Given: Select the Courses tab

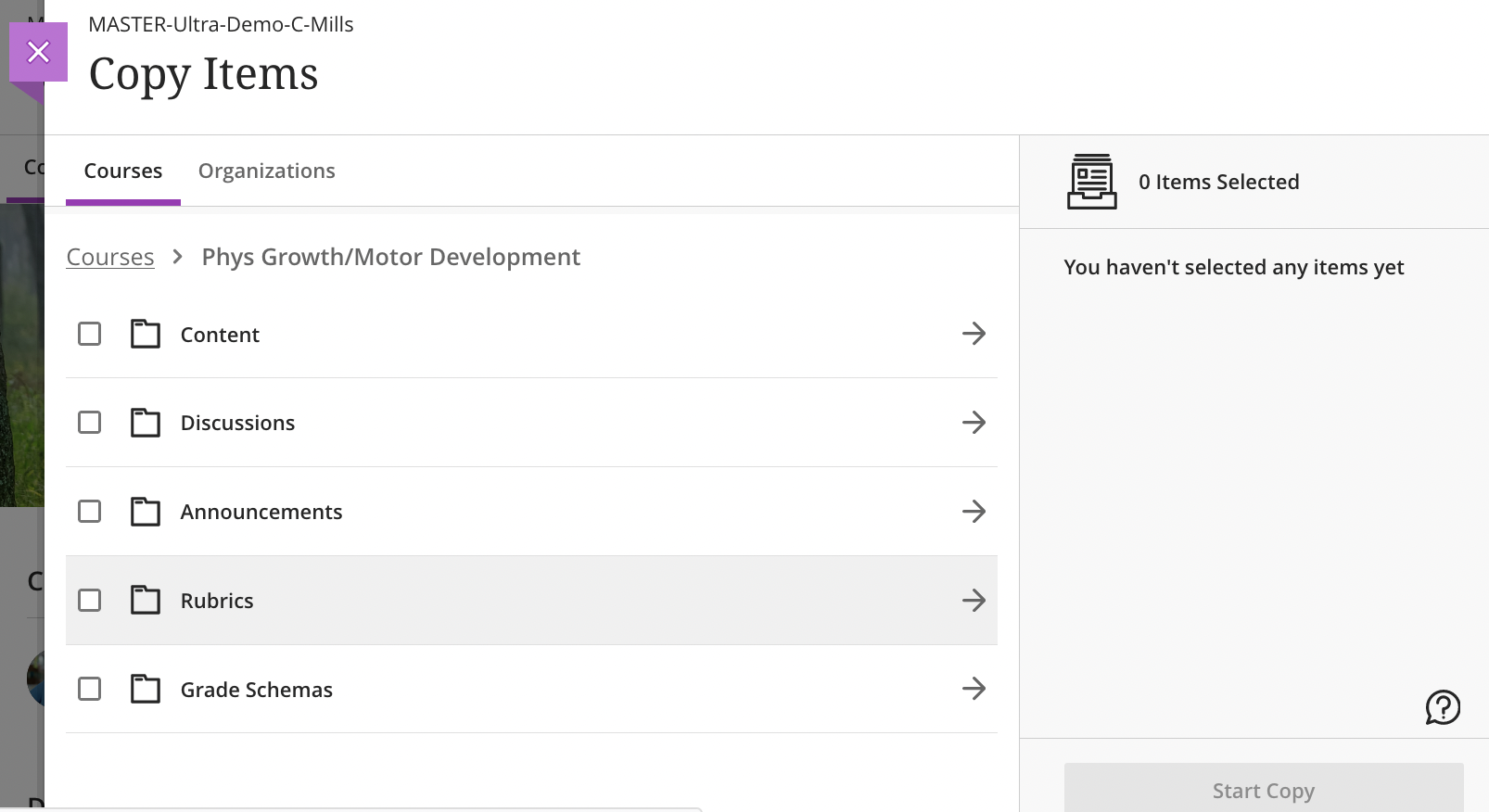Looking at the screenshot, I should (x=122, y=171).
